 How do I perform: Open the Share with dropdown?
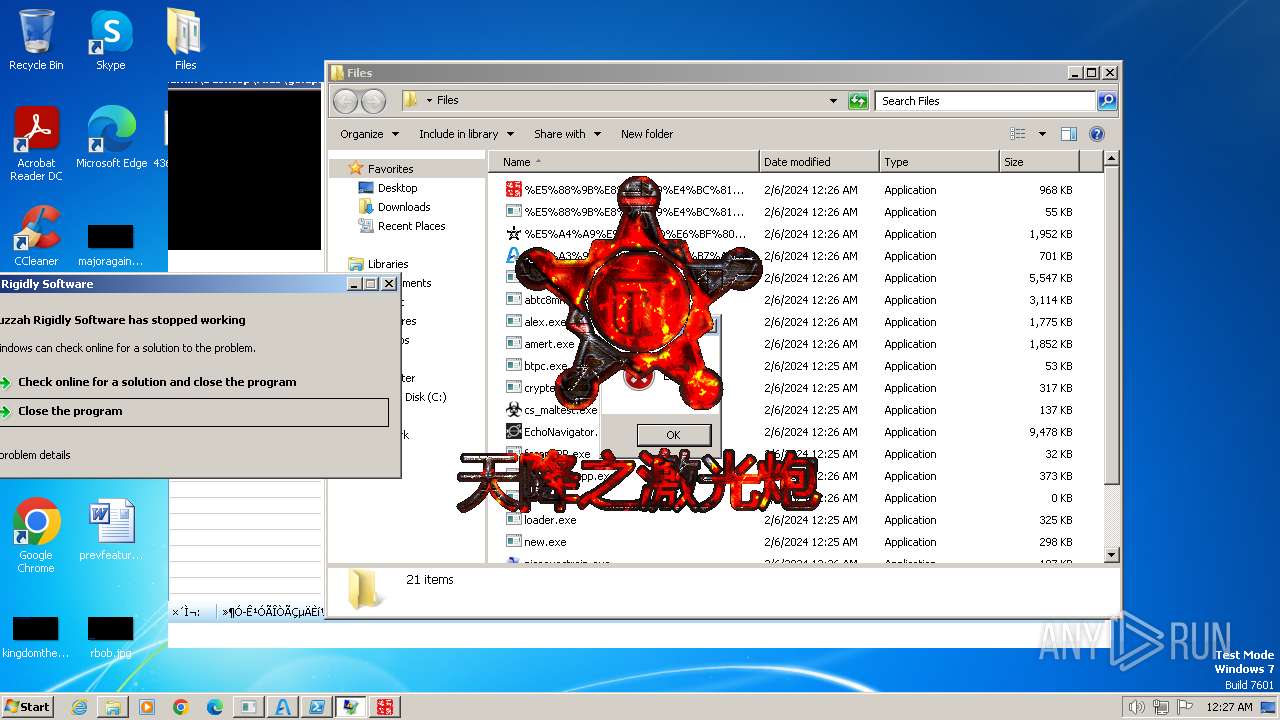click(x=567, y=134)
